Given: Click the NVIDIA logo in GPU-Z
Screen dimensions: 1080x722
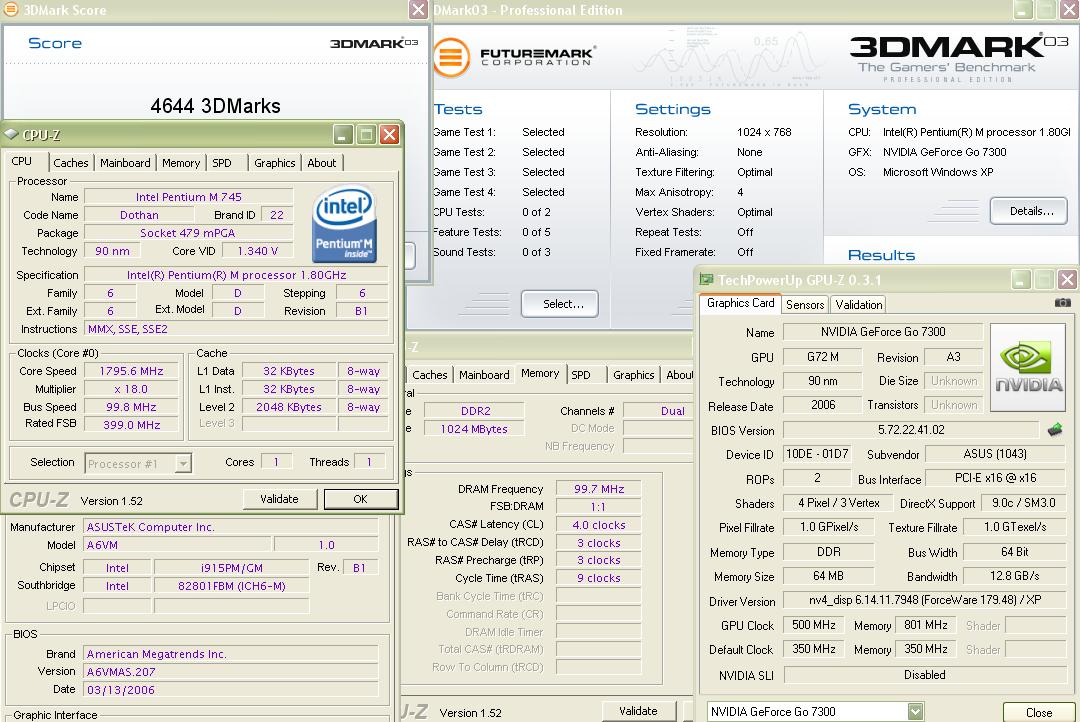Looking at the screenshot, I should tap(1028, 368).
